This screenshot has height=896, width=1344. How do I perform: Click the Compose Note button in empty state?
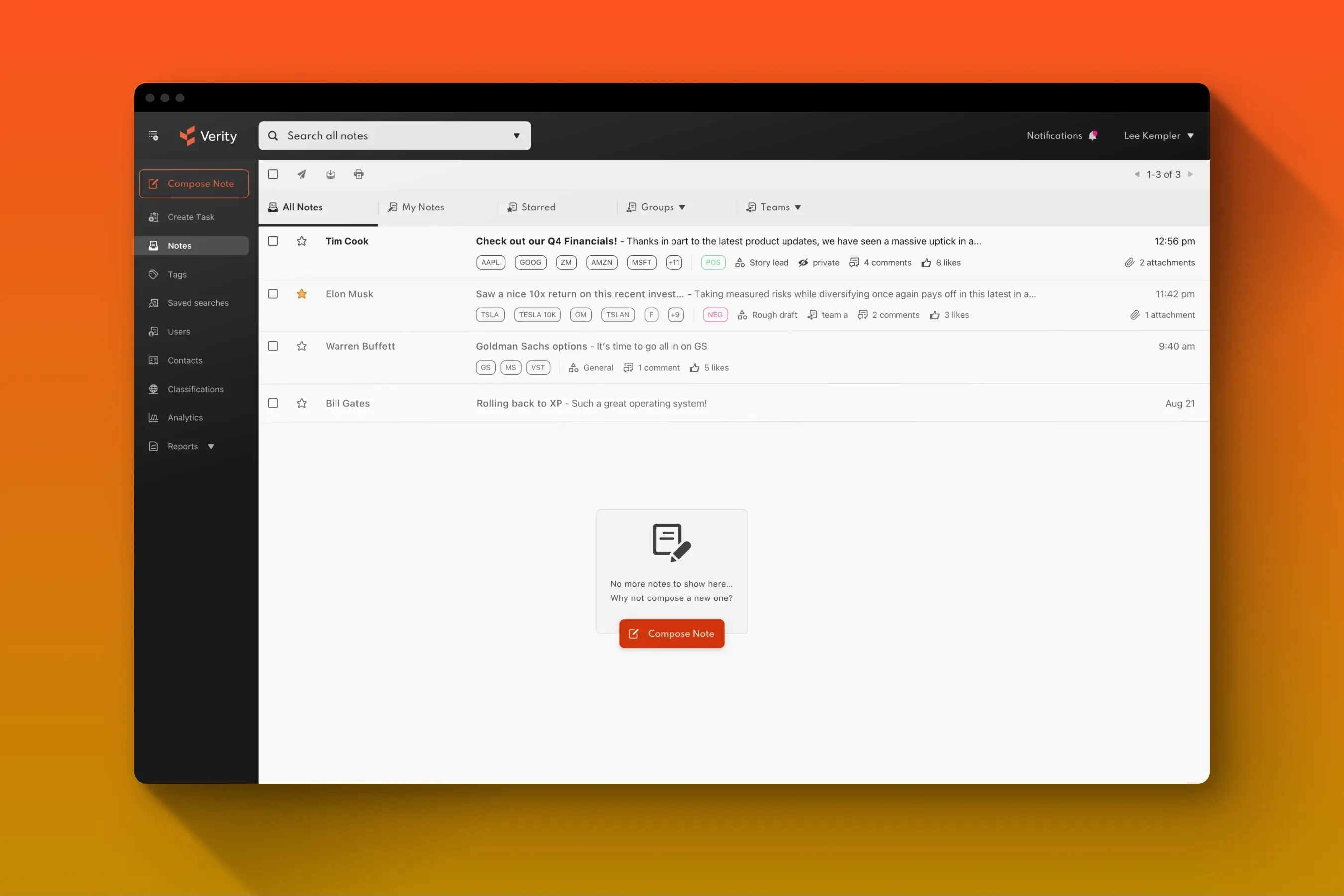672,633
